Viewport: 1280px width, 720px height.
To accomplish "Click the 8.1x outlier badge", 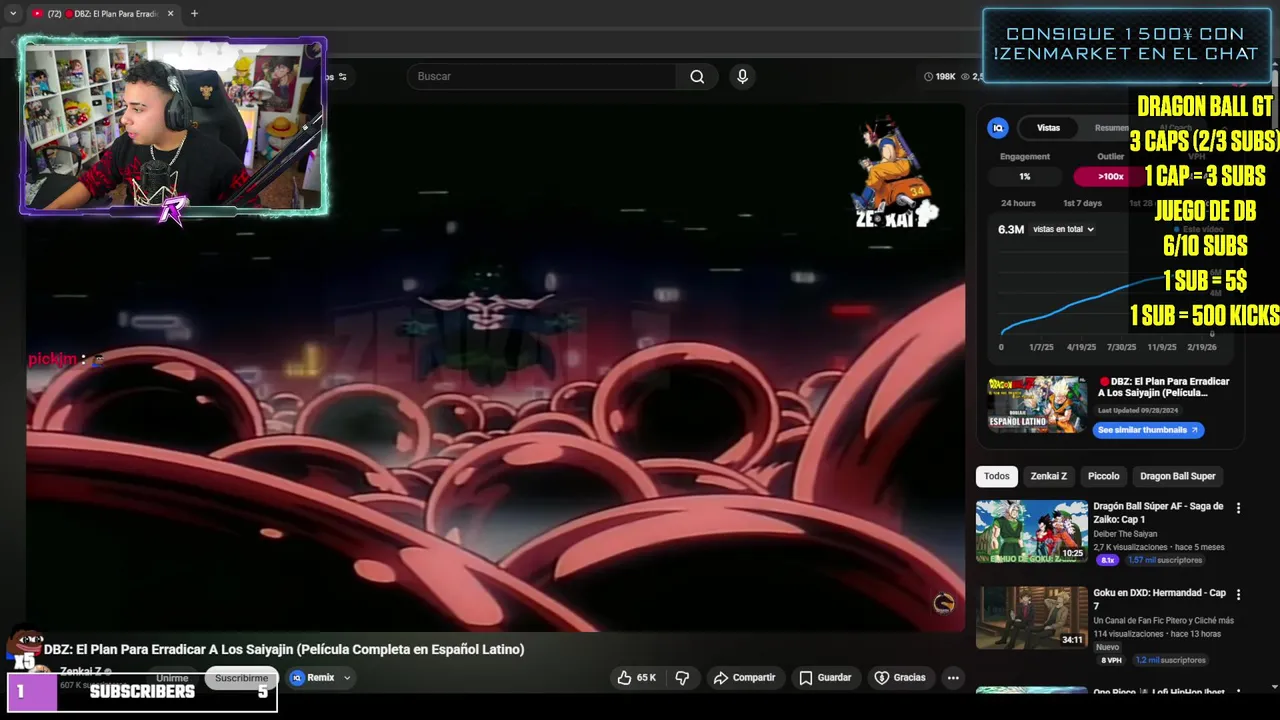I will click(x=1107, y=560).
